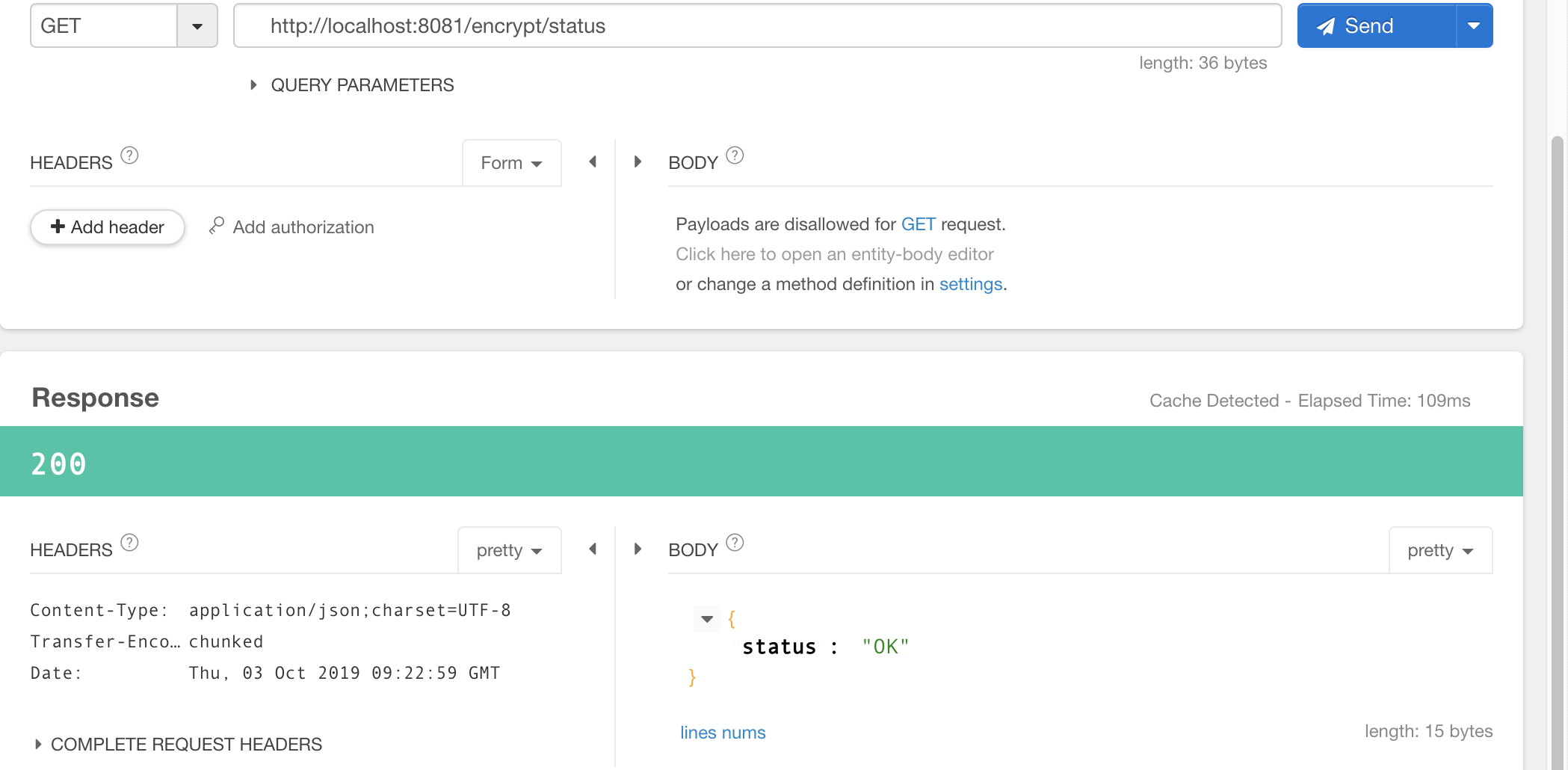
Task: Click the lines nums link
Action: (x=722, y=733)
